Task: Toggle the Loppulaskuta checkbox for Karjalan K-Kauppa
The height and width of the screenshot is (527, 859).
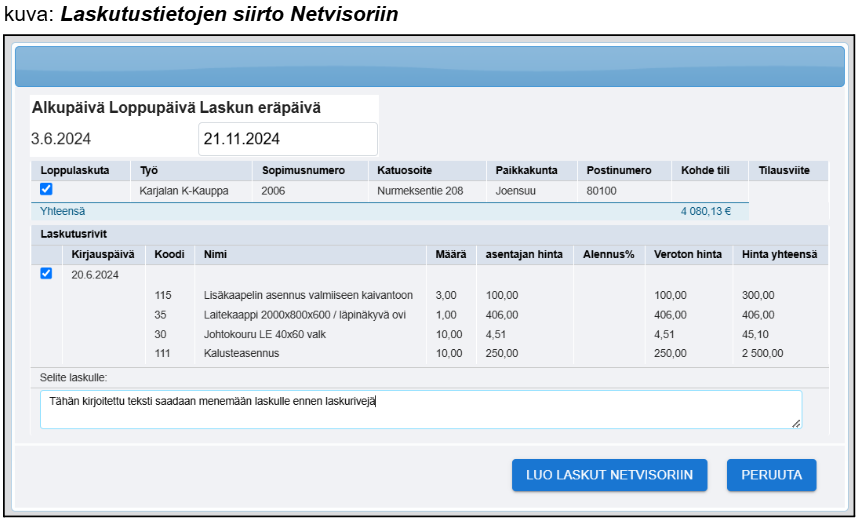Action: [x=46, y=189]
